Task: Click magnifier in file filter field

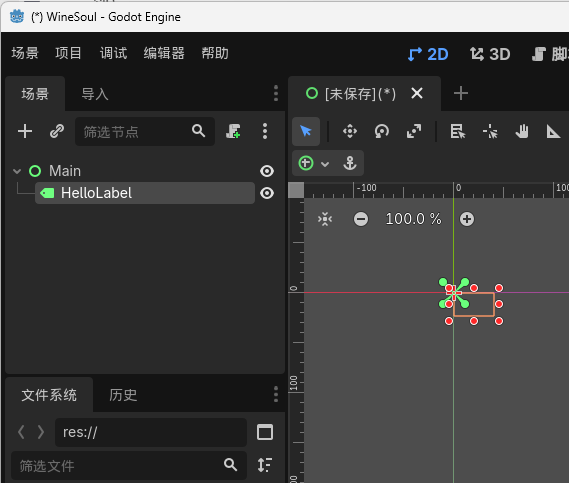Action: [x=230, y=464]
